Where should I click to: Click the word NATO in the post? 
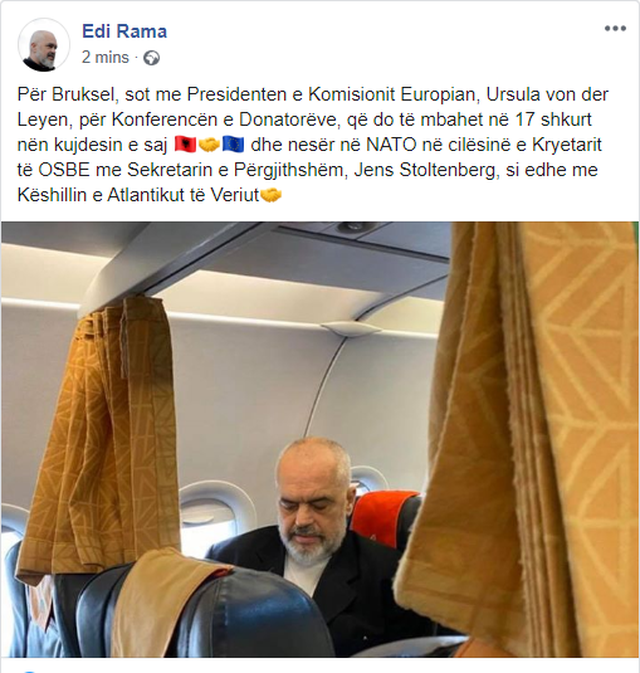(x=391, y=145)
